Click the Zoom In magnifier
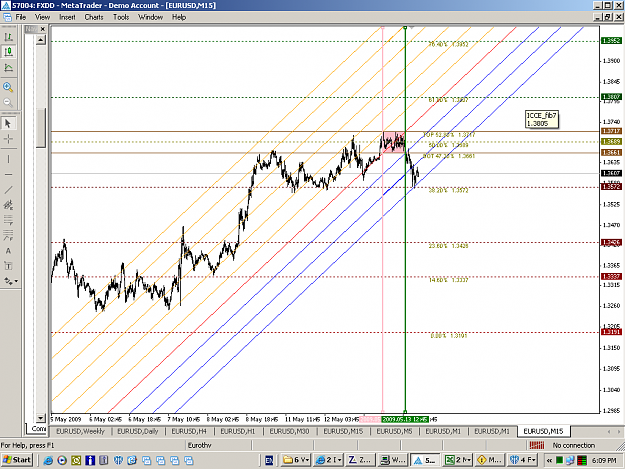Image resolution: width=625 pixels, height=469 pixels. (8, 87)
